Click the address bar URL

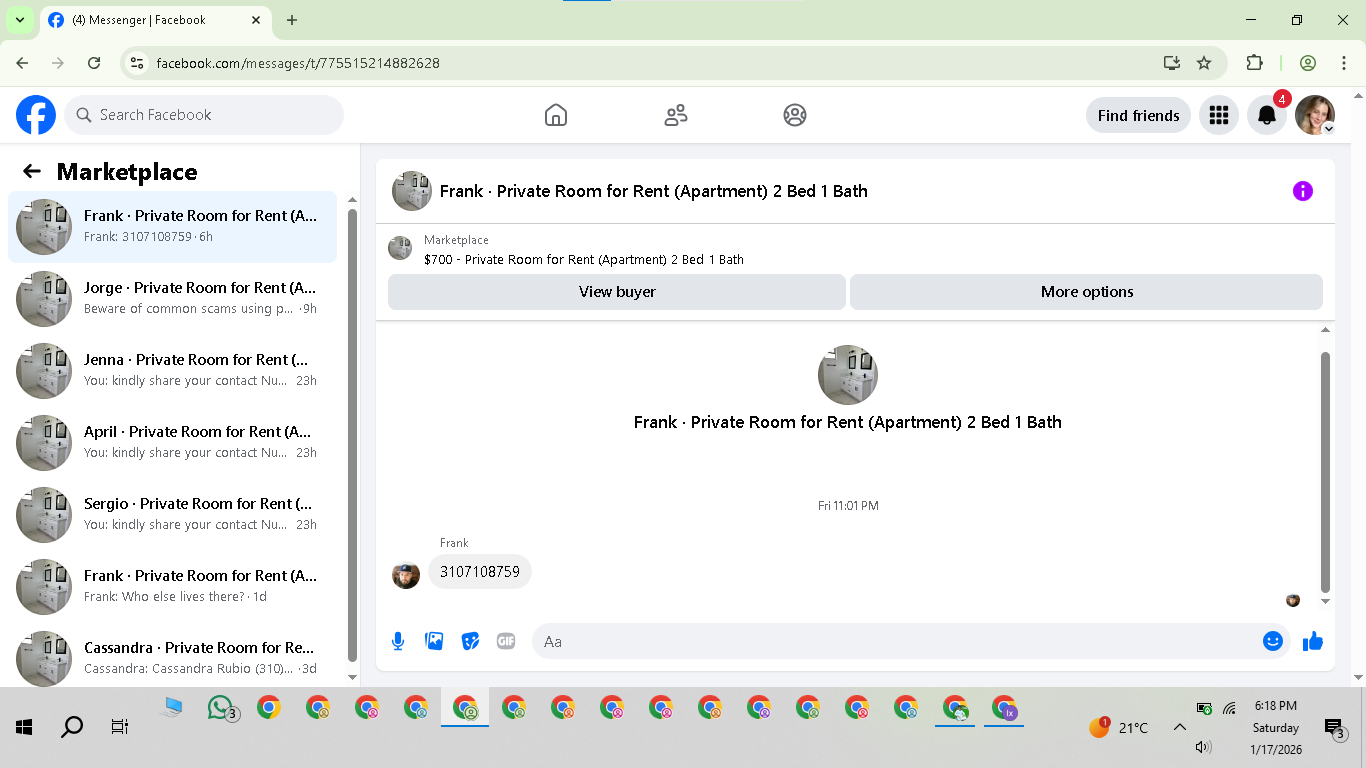[298, 63]
